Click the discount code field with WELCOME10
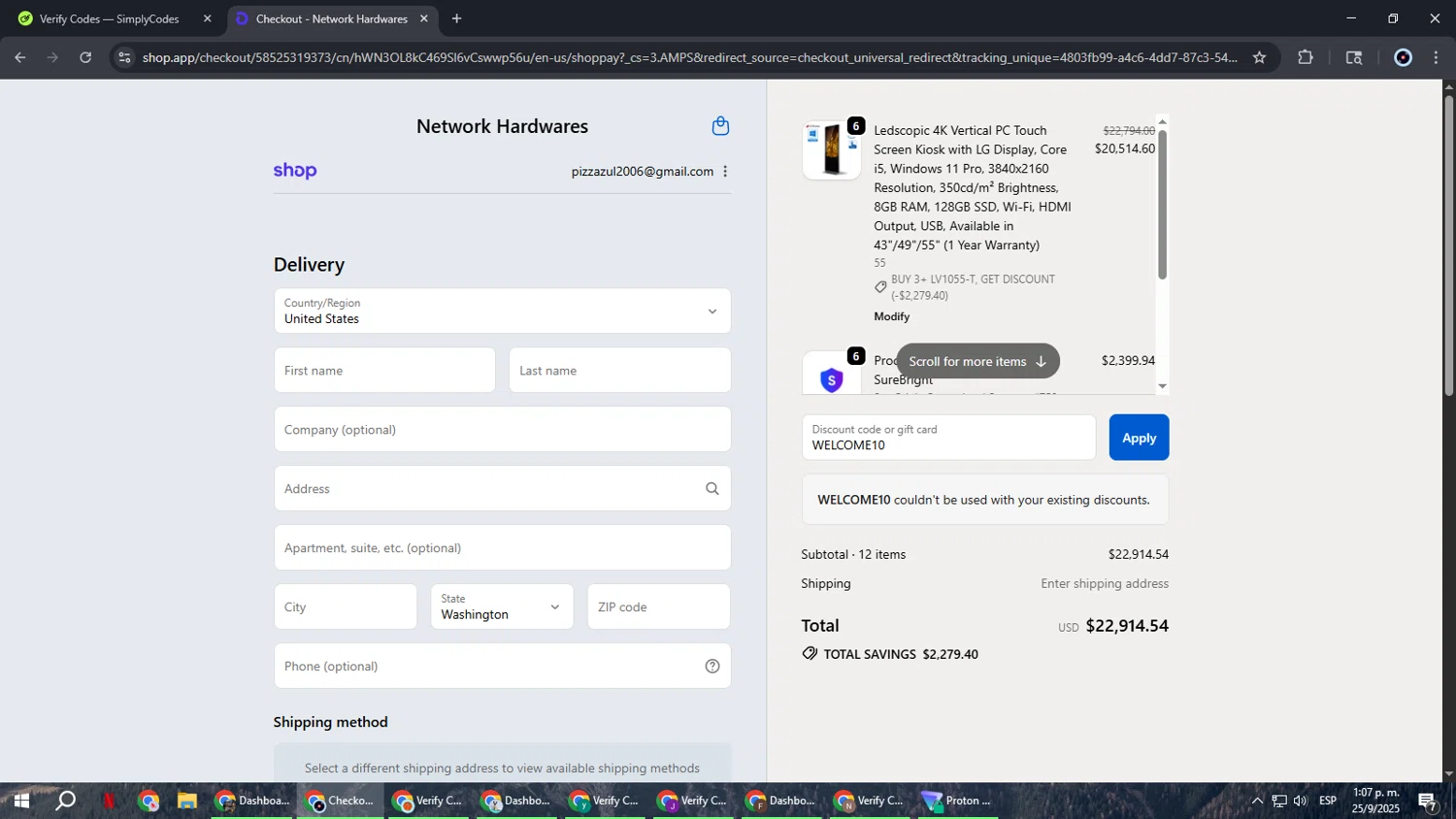The width and height of the screenshot is (1456, 819). [x=948, y=438]
